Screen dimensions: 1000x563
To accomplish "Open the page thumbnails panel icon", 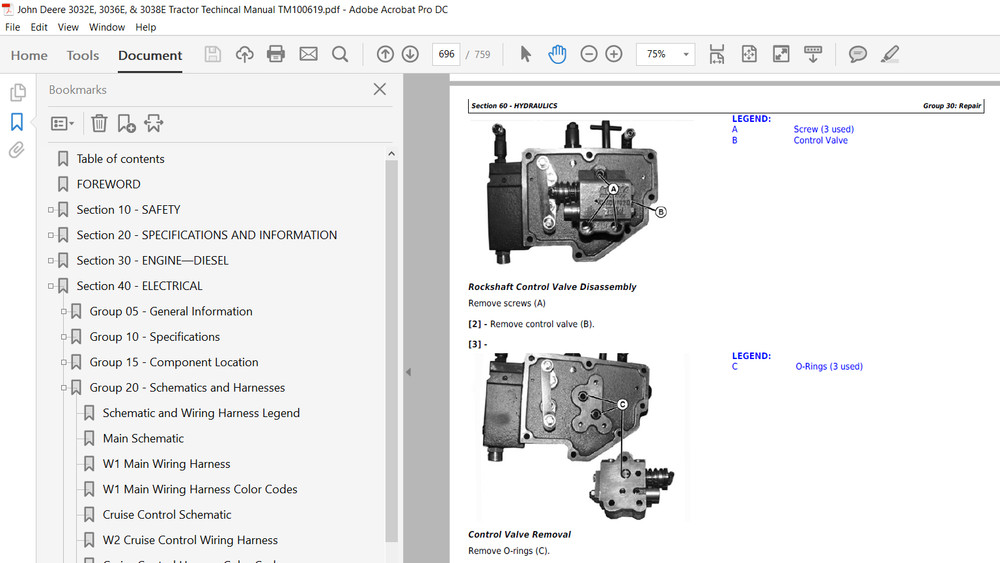I will tap(18, 92).
